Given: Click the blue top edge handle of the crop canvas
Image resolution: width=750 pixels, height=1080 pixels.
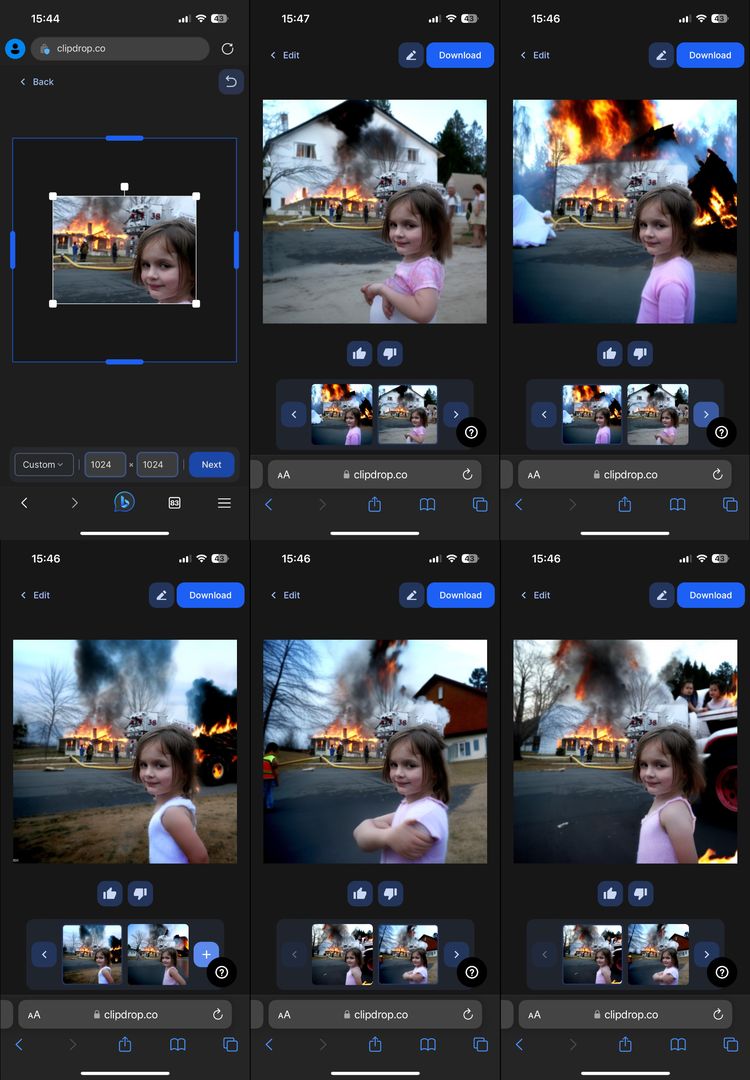Looking at the screenshot, I should (125, 138).
